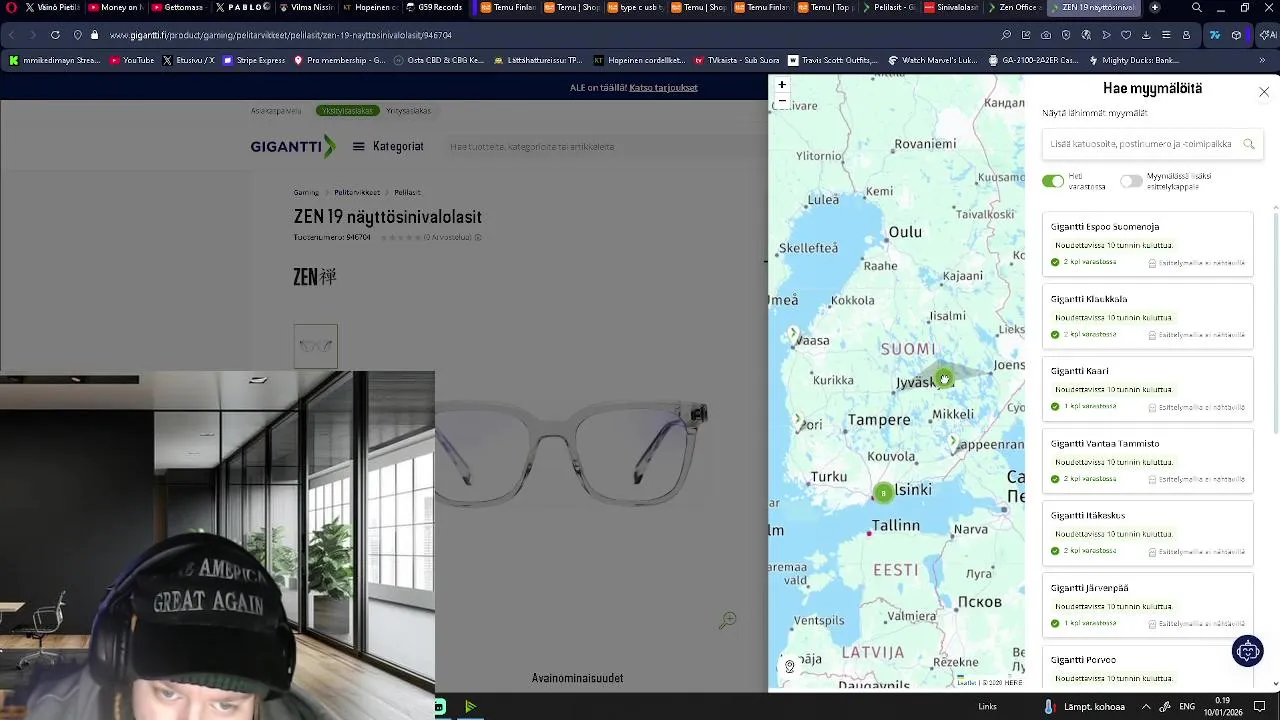This screenshot has height=720, width=1280.
Task: Expand the system tray hidden icons
Action: point(1146,707)
